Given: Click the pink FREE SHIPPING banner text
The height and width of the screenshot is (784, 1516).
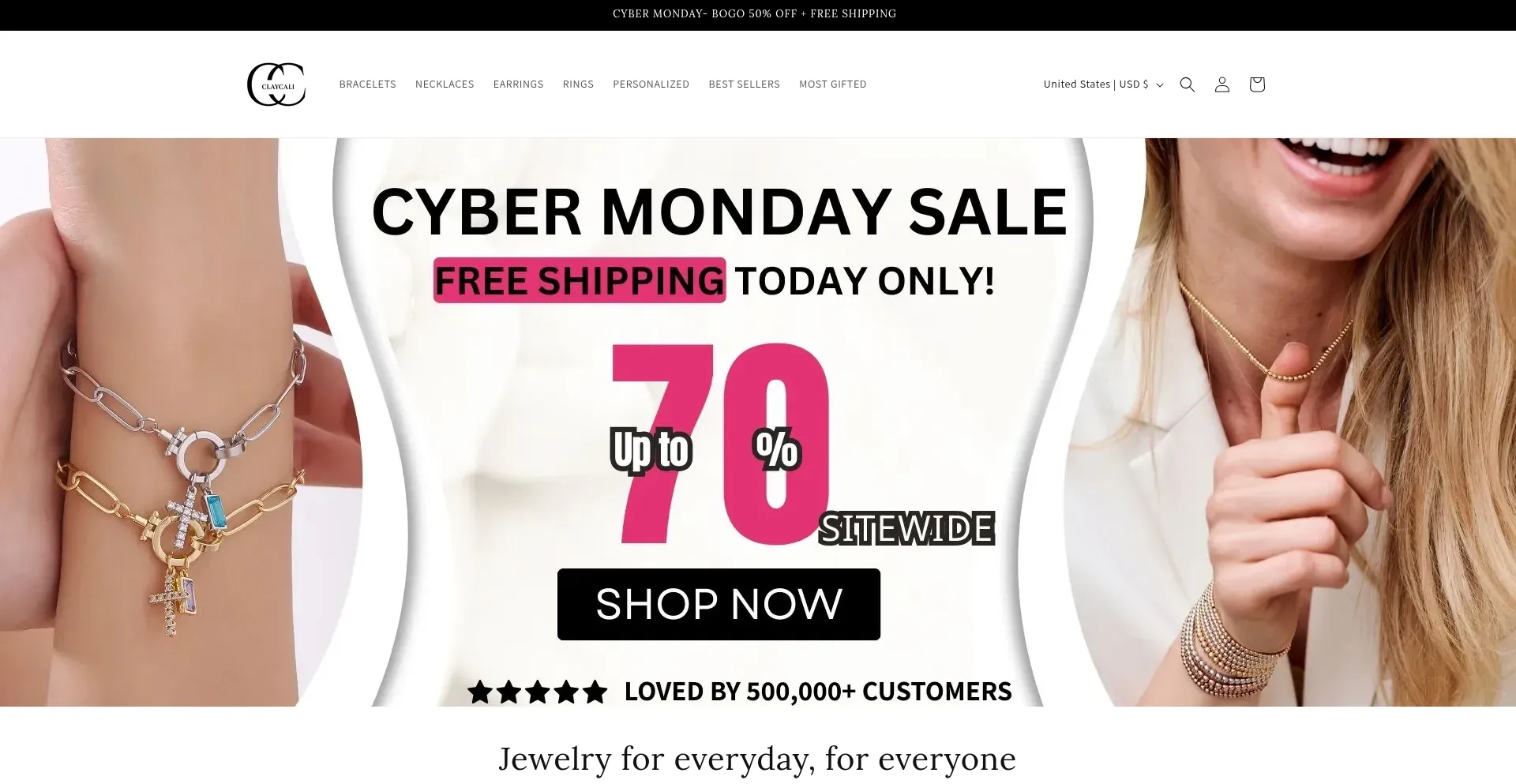Looking at the screenshot, I should click(x=580, y=280).
